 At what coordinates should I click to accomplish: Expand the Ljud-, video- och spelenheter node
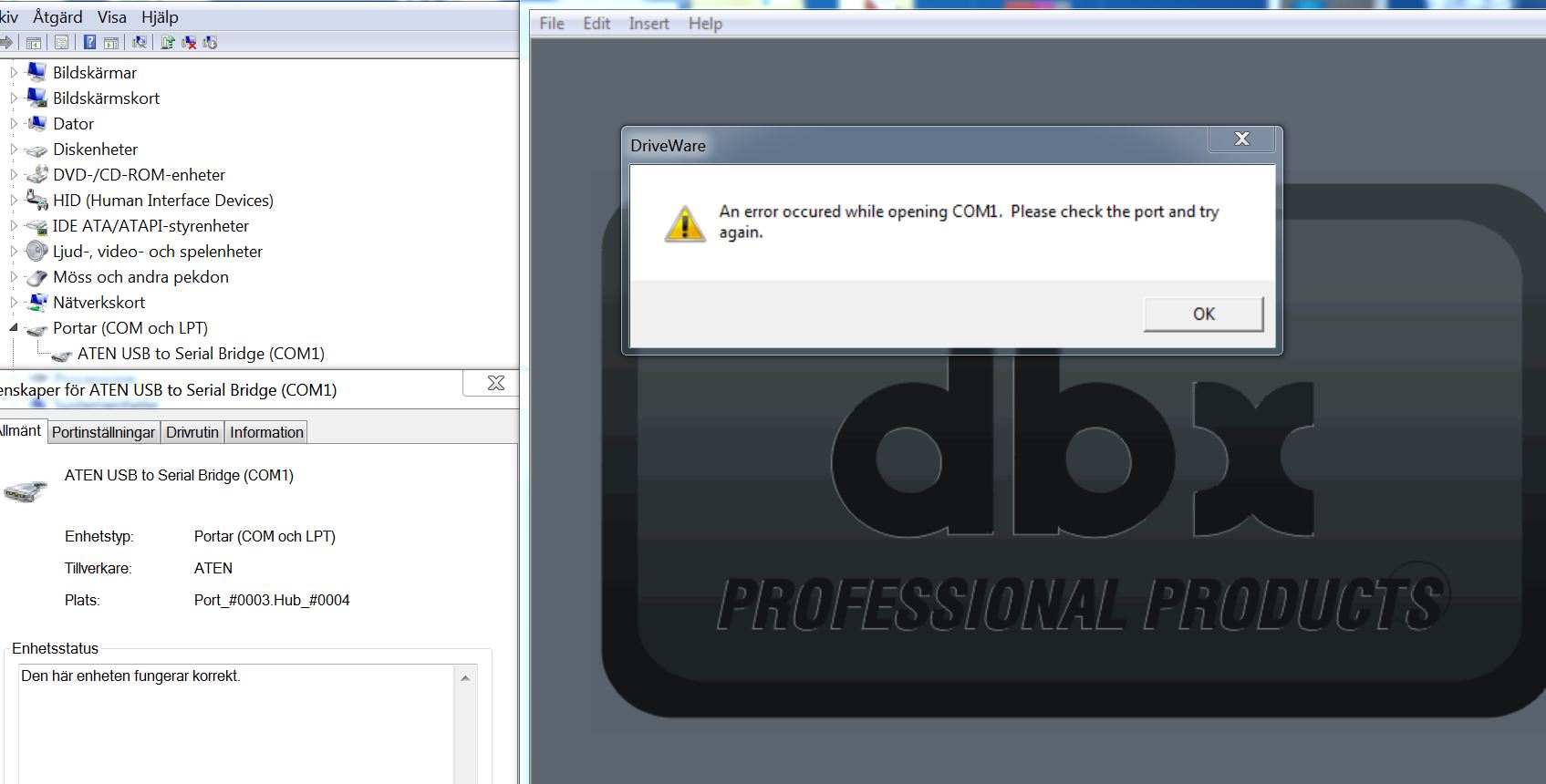14,251
